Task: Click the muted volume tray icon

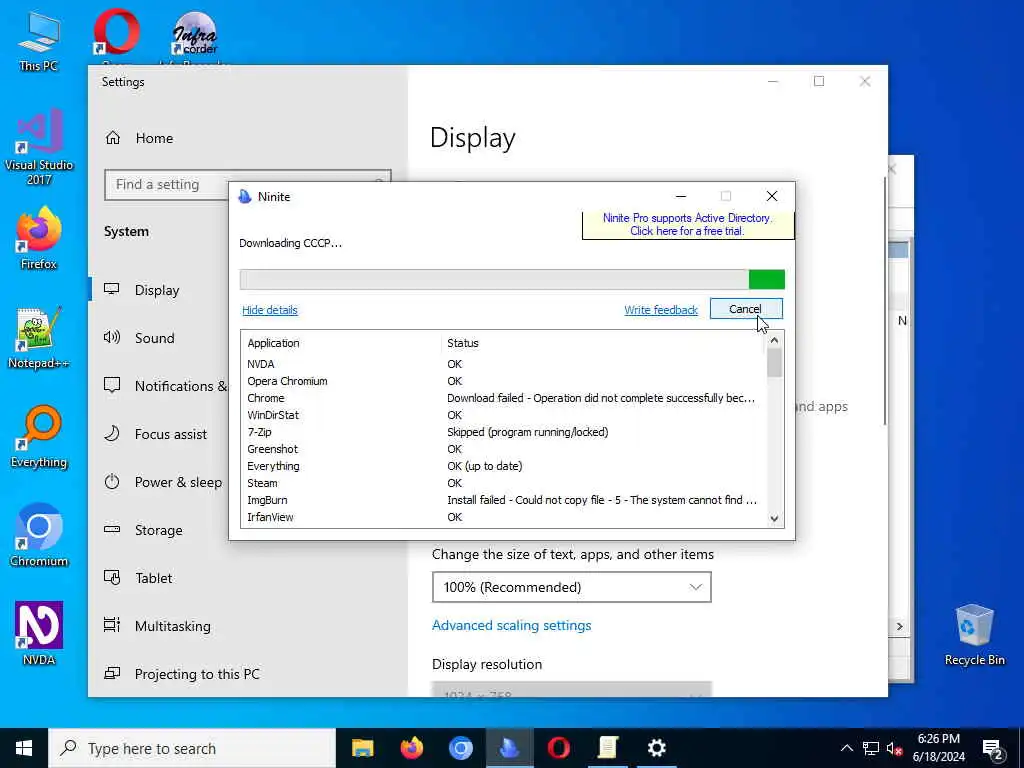Action: coord(895,748)
